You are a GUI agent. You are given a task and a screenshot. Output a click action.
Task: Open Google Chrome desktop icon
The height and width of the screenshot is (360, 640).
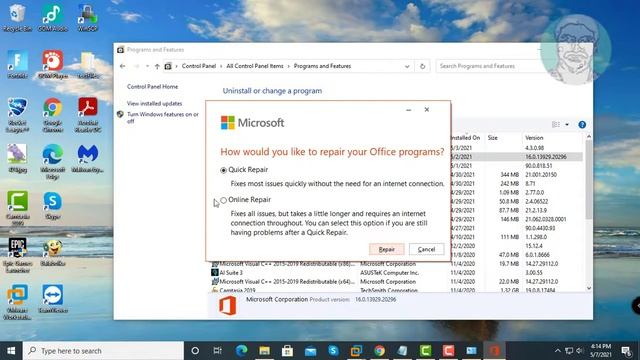coord(53,115)
